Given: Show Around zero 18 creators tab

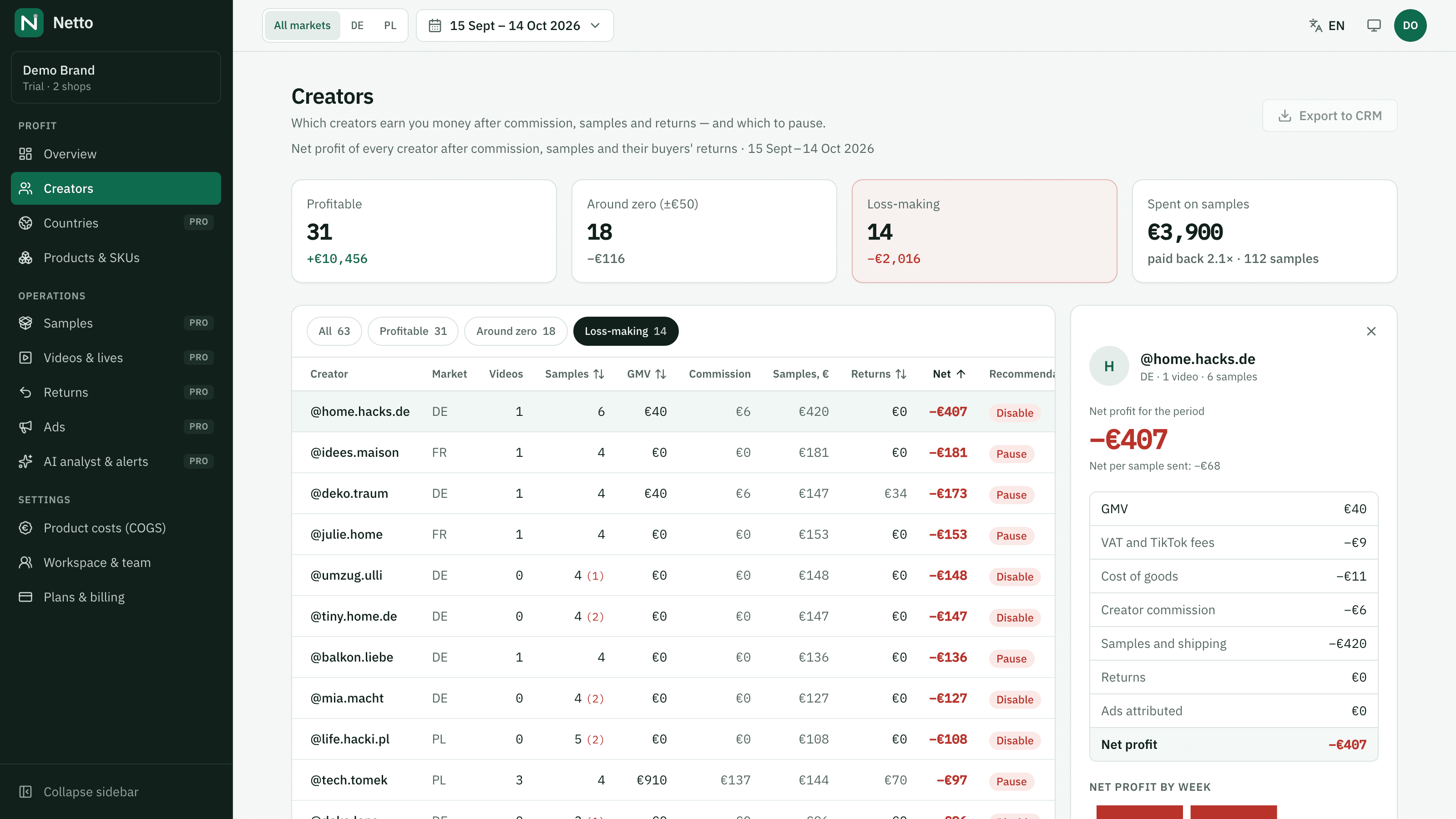Looking at the screenshot, I should click(516, 331).
